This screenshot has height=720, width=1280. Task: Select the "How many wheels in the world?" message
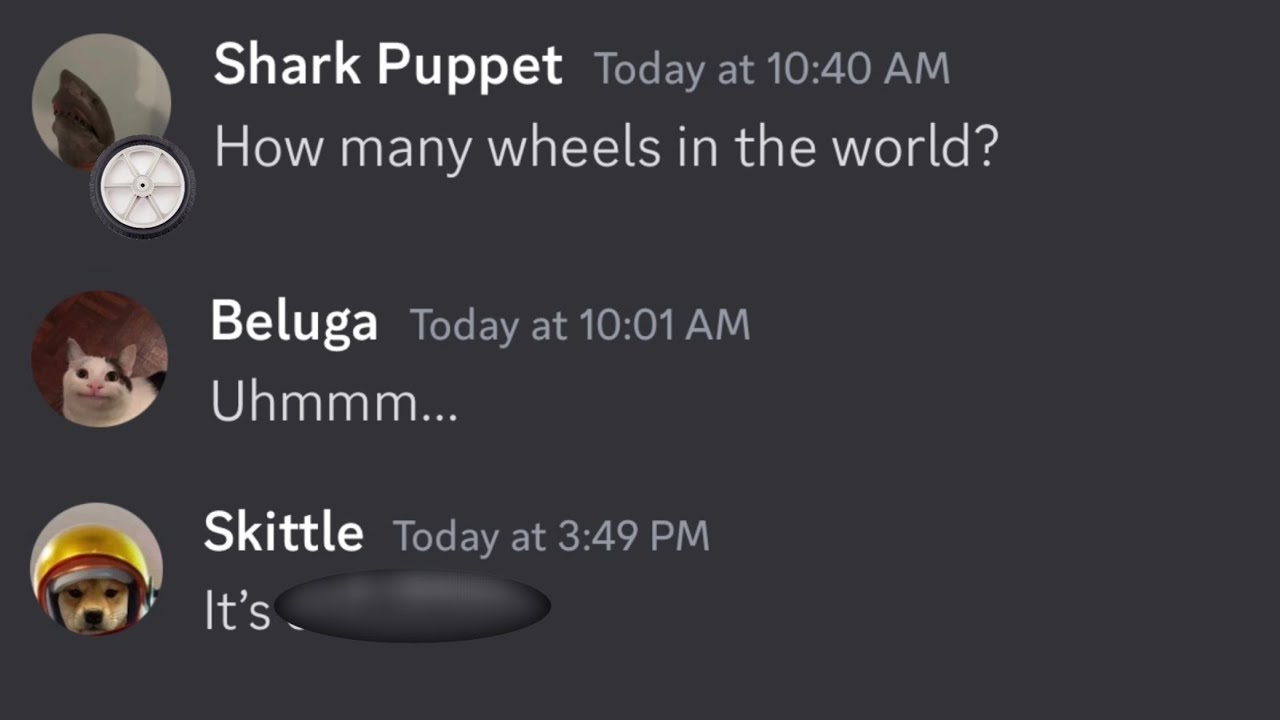tap(606, 147)
